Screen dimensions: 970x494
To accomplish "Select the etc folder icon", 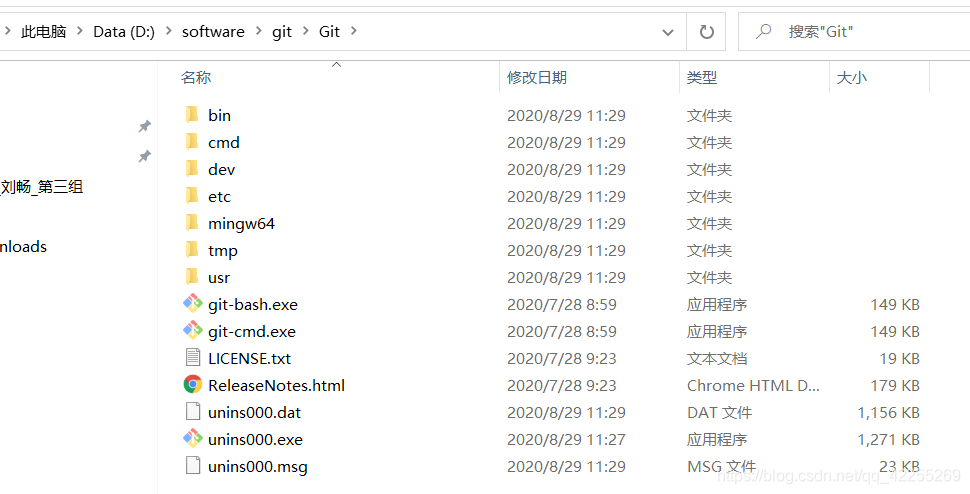I will pyautogui.click(x=192, y=196).
